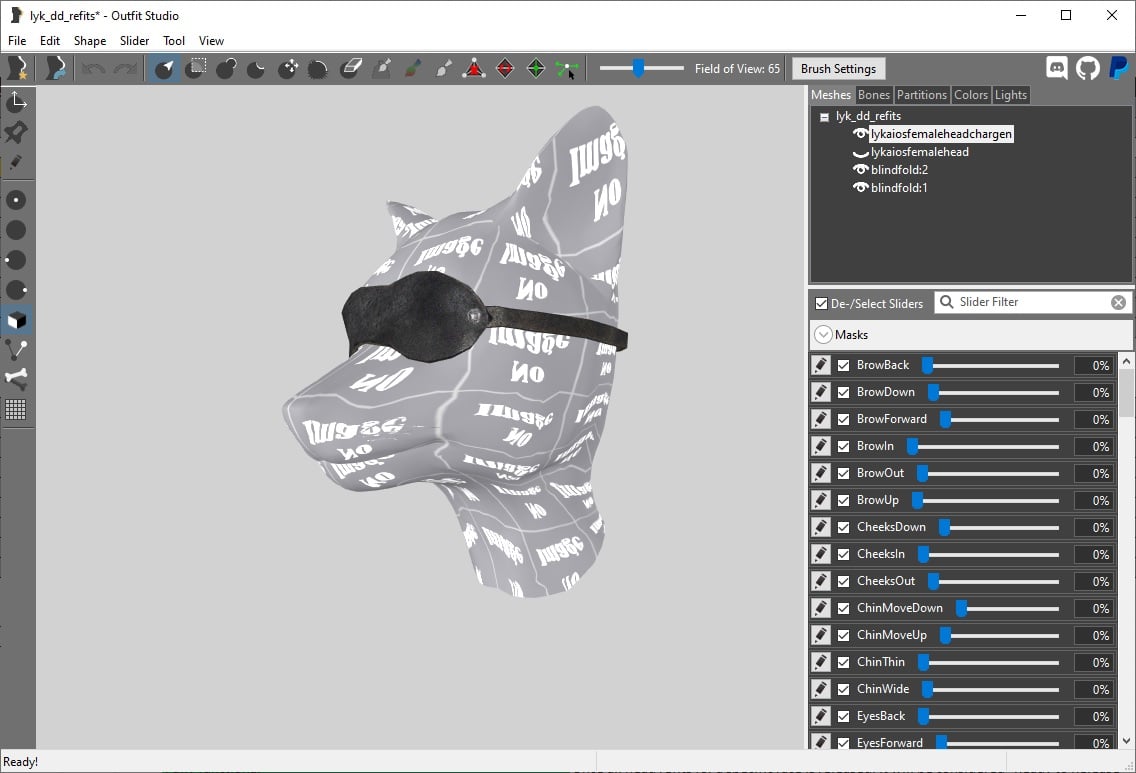Uncheck the ChinThin slider checkbox
Screen dimensions: 1136x773
pos(843,662)
